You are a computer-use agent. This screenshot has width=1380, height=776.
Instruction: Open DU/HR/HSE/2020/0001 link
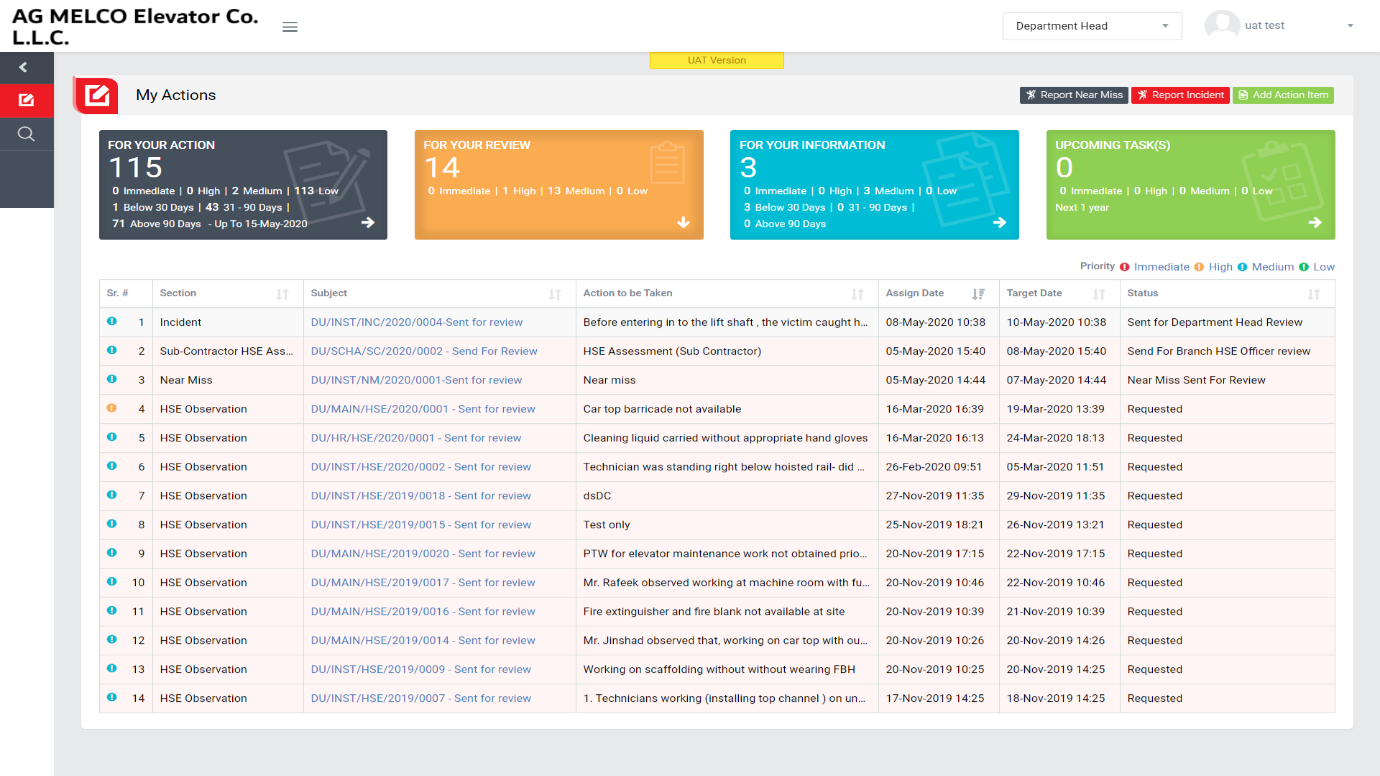point(416,438)
